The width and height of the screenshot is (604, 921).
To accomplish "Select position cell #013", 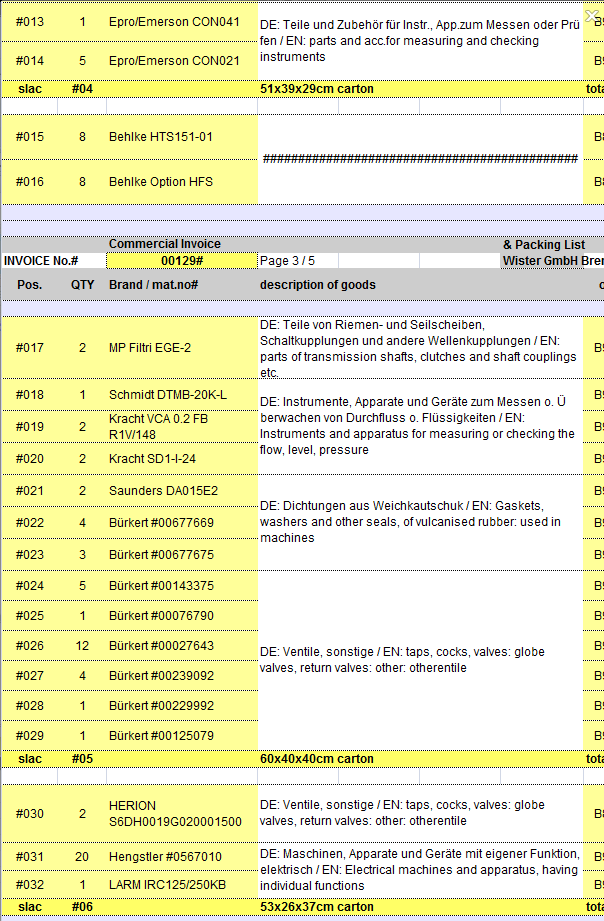I will point(30,22).
